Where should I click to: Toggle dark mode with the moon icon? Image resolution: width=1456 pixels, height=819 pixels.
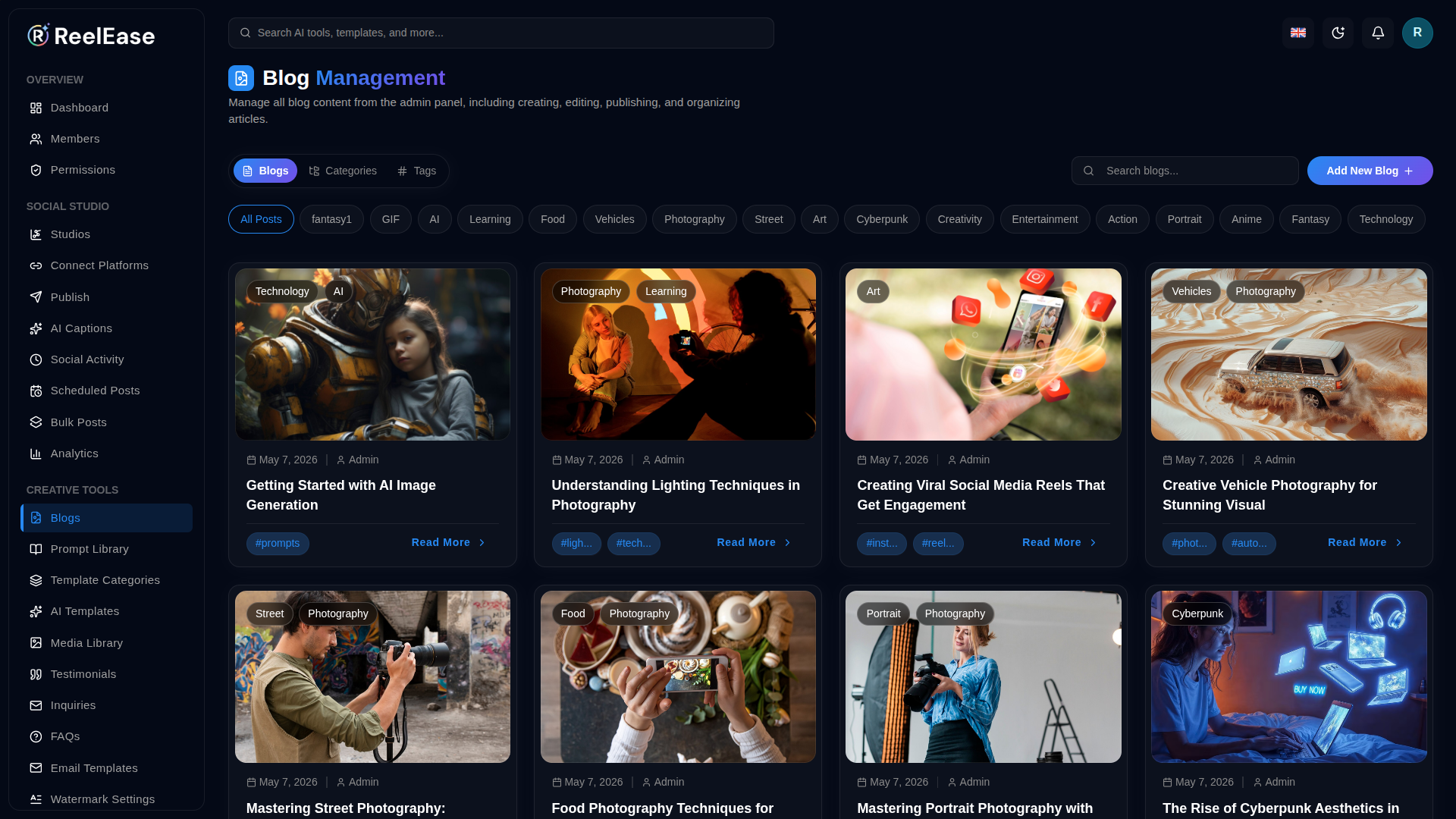coord(1338,33)
